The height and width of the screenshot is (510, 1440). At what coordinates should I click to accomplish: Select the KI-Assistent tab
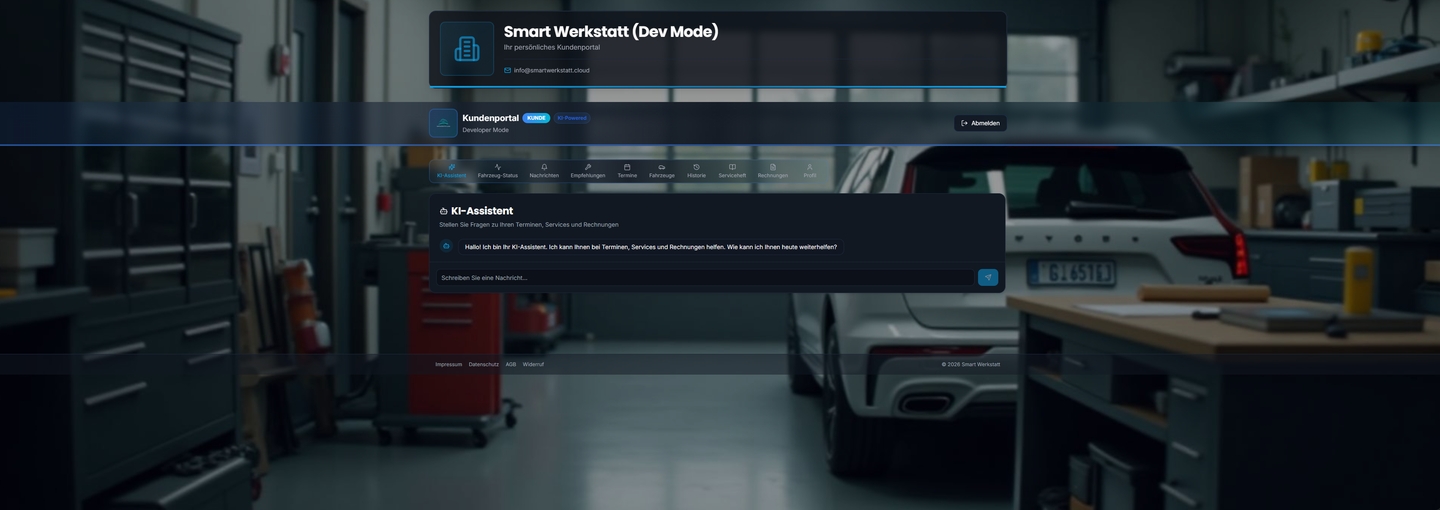[451, 171]
